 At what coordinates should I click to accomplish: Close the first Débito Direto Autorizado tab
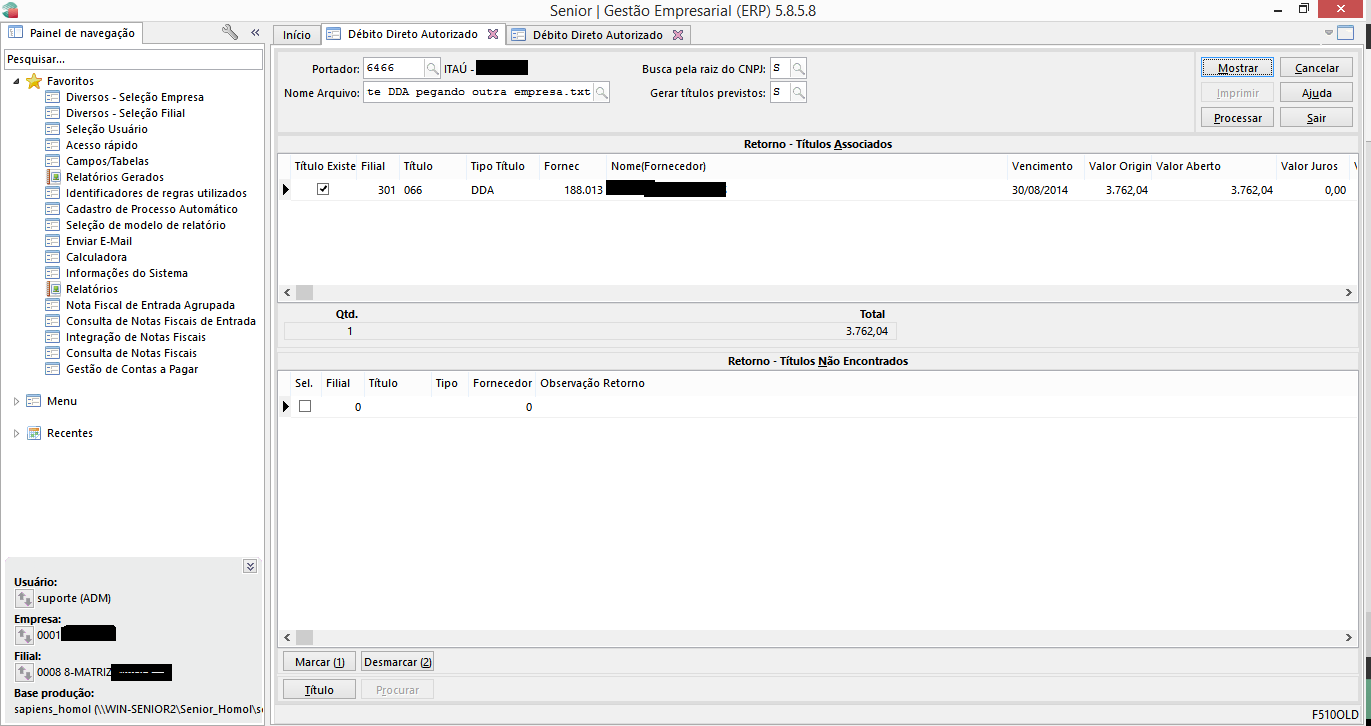[x=492, y=34]
